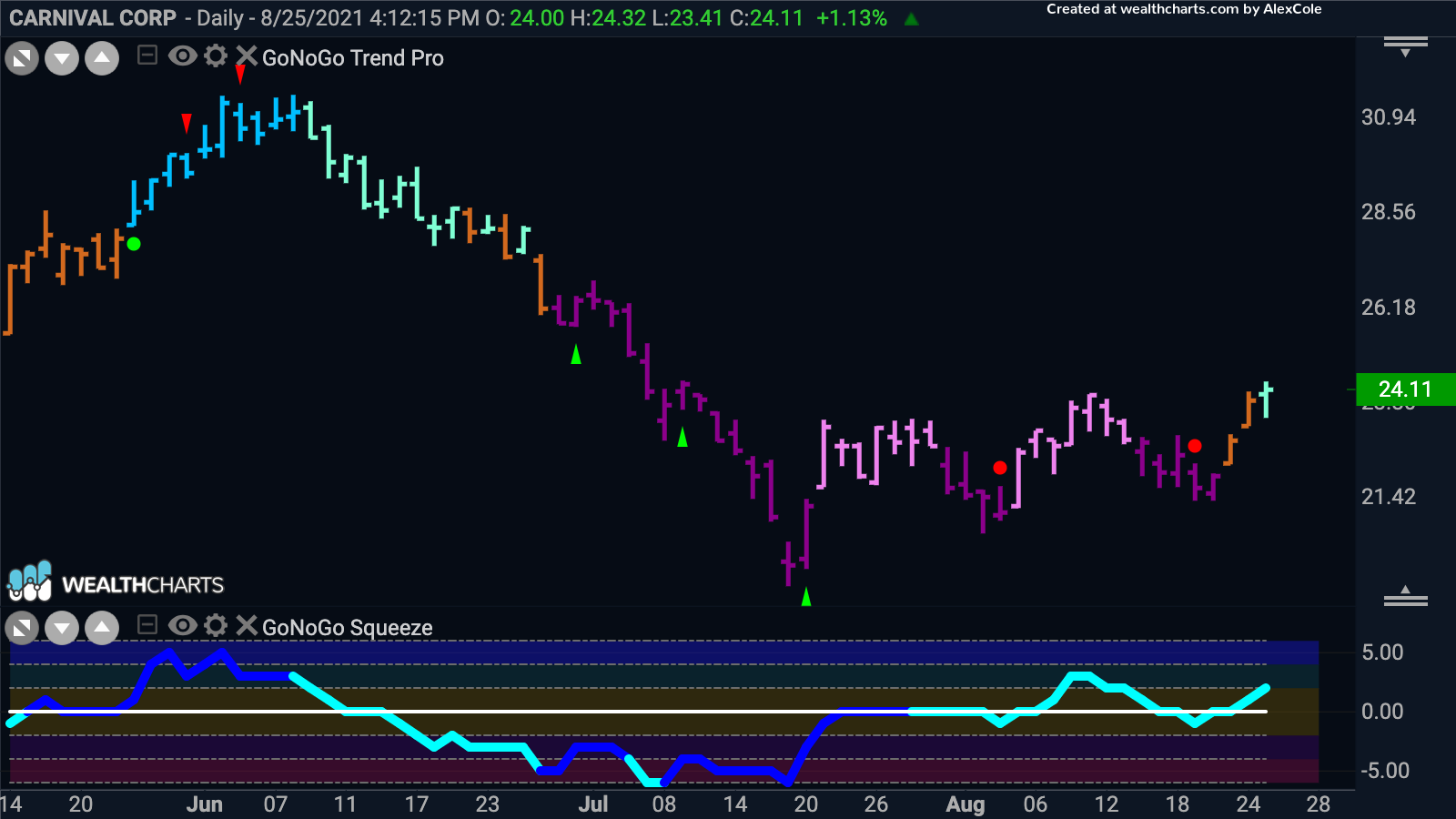Viewport: 1456px width, 819px height.
Task: Click the down arrow circle in GoNoGo Squeeze panel
Action: tap(62, 628)
